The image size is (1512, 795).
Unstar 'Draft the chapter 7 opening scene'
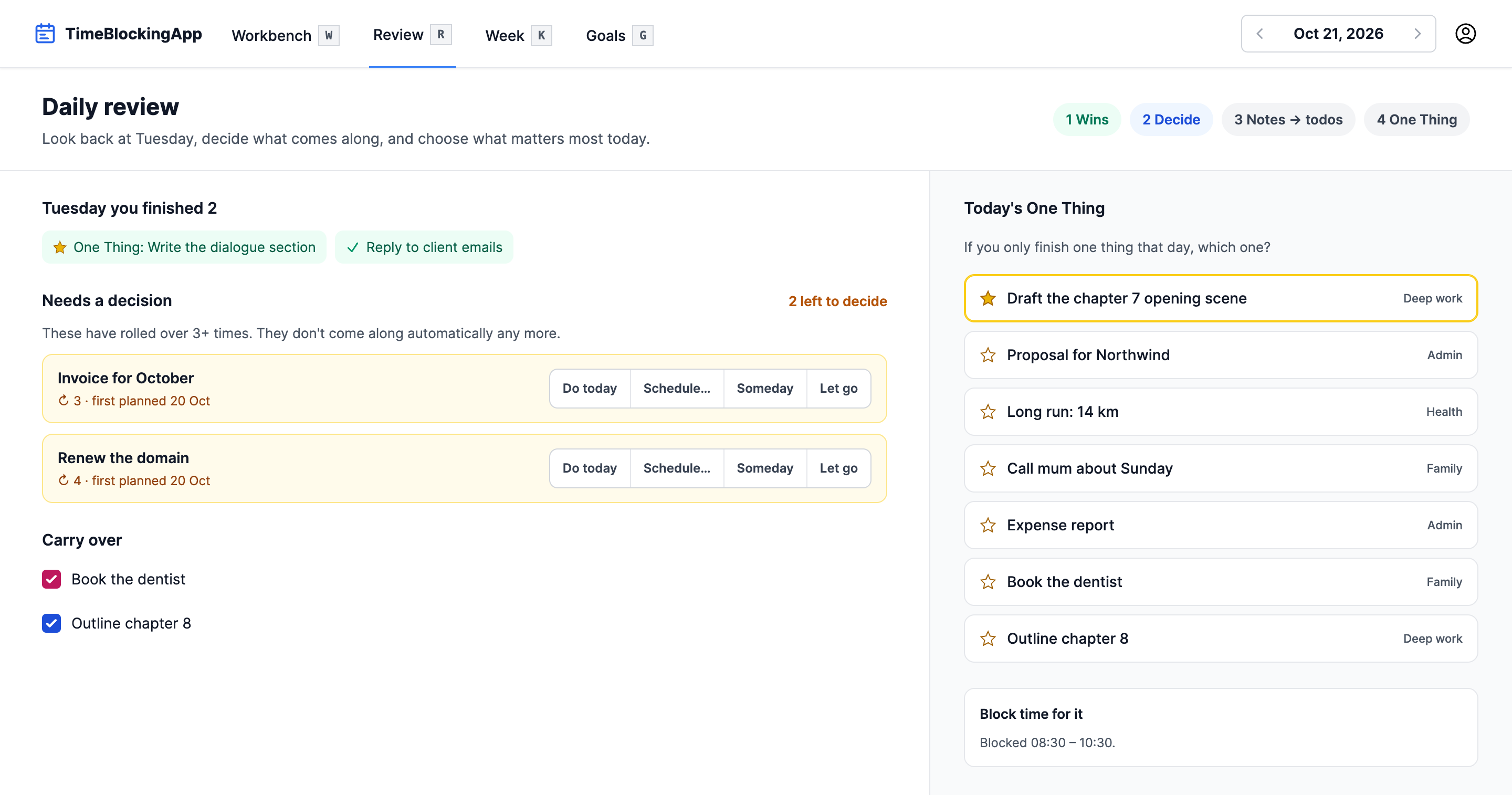pyautogui.click(x=988, y=298)
